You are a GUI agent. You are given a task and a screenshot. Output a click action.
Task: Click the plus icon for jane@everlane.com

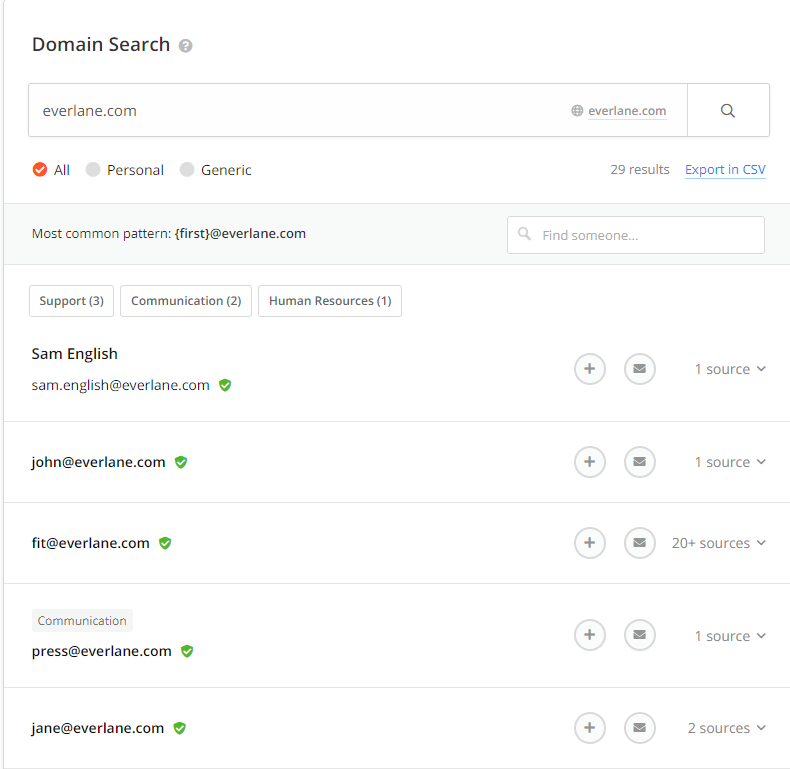589,728
